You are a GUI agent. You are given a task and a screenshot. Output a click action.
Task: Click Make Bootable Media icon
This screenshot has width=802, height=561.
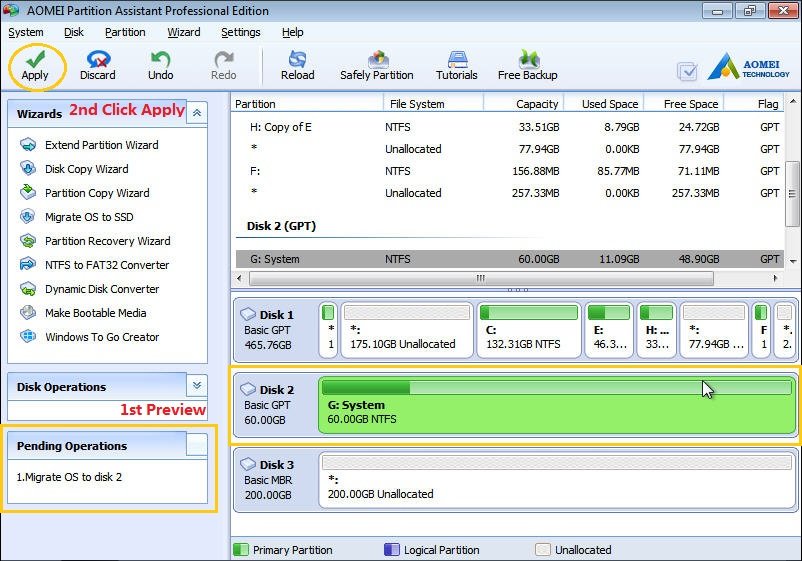[x=28, y=312]
